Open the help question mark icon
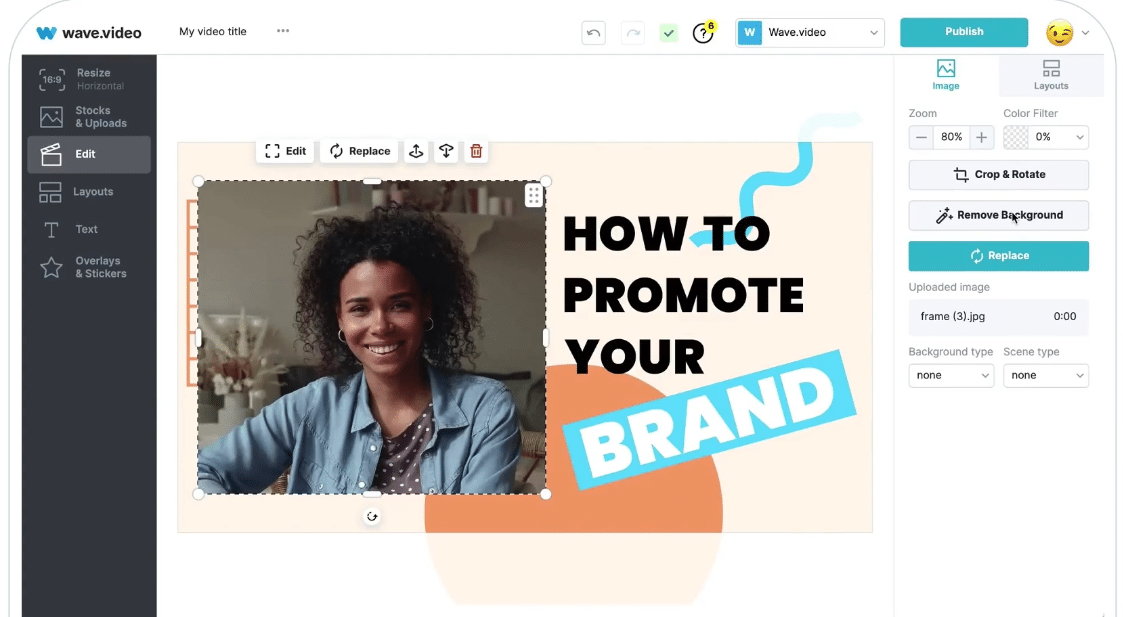Viewport: 1123px width, 617px height. 703,32
